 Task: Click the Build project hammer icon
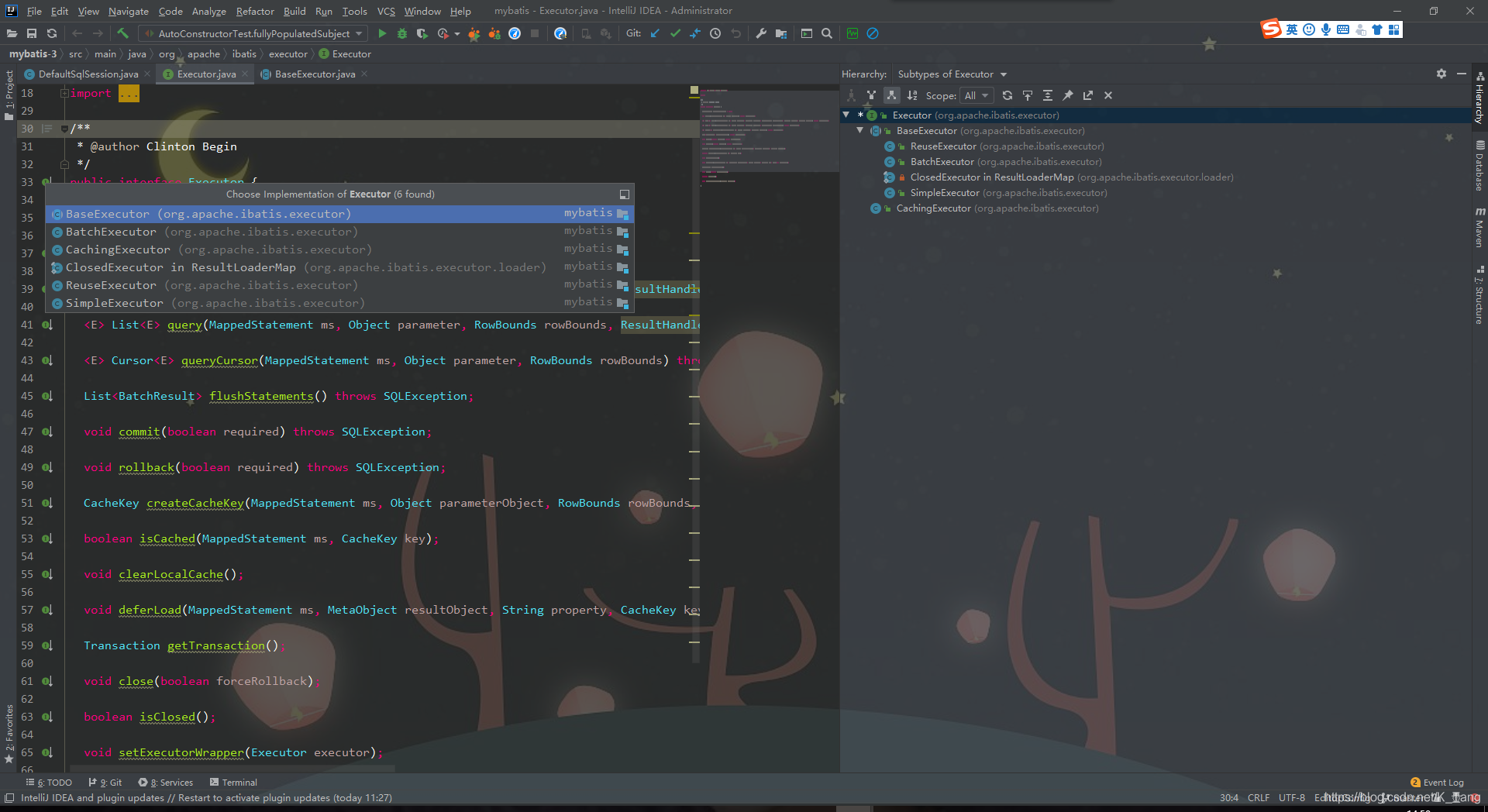tap(122, 33)
